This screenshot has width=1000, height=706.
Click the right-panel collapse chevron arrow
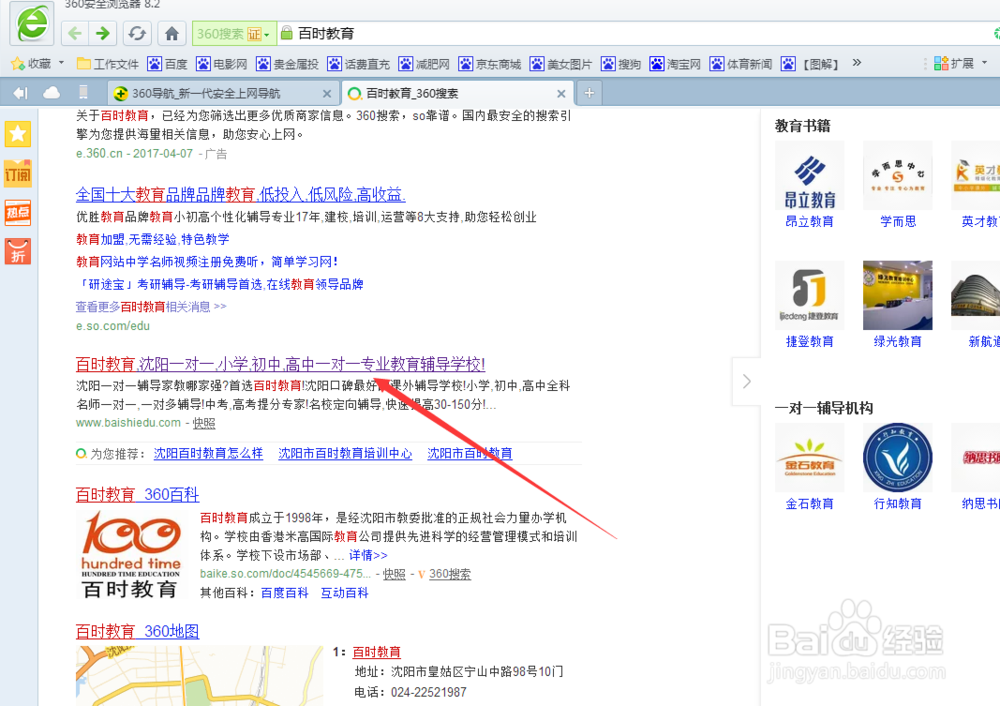click(x=747, y=381)
